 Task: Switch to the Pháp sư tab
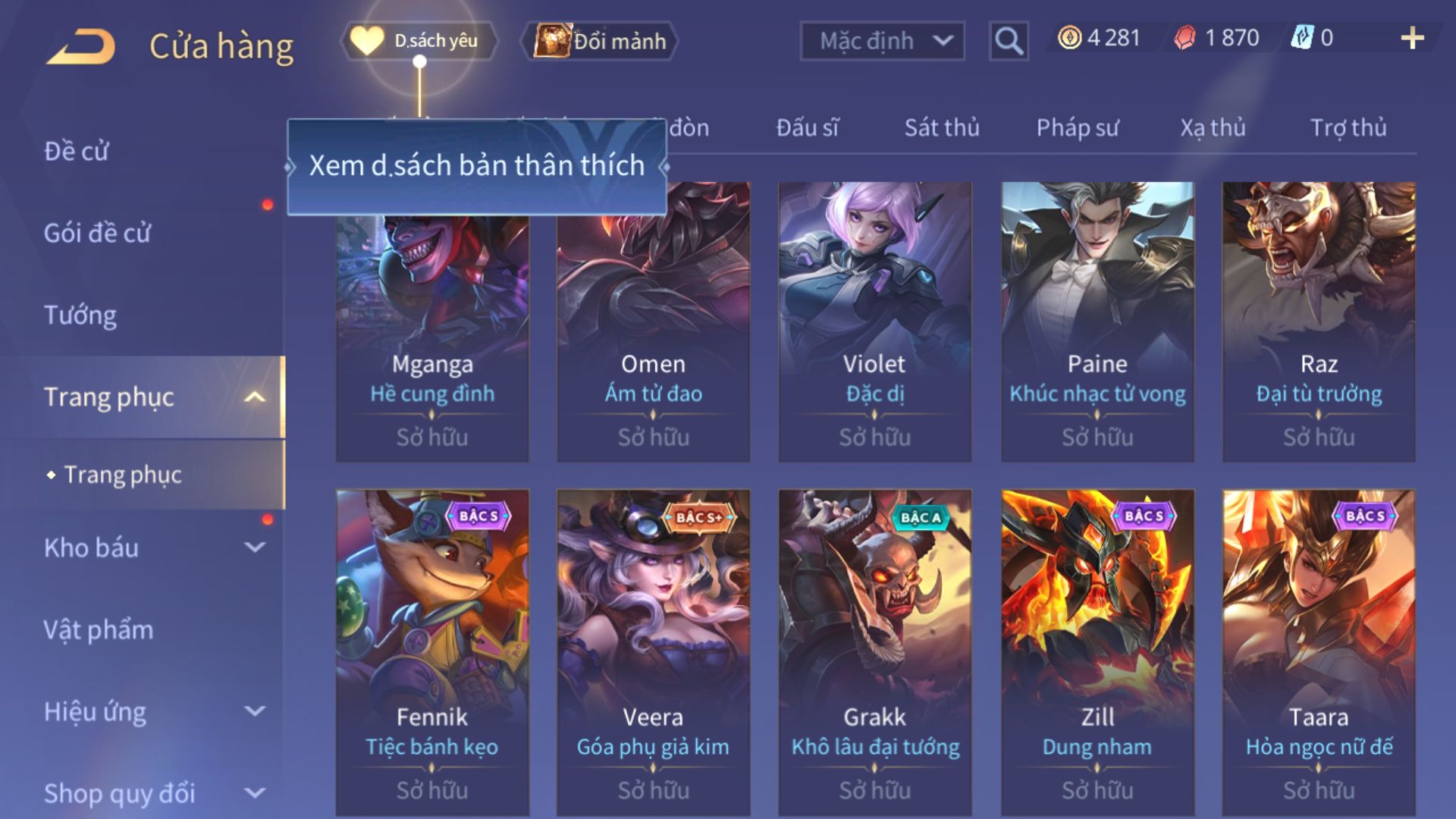tap(1078, 127)
